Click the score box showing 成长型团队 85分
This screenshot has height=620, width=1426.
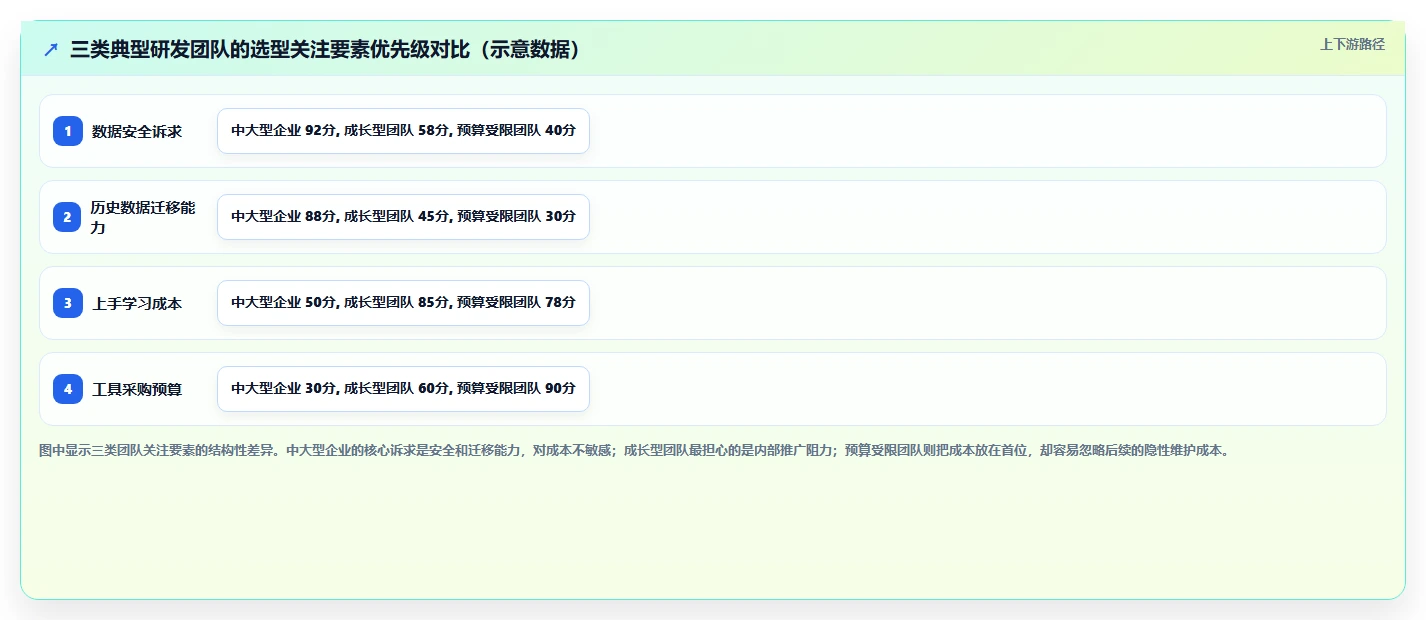[403, 303]
